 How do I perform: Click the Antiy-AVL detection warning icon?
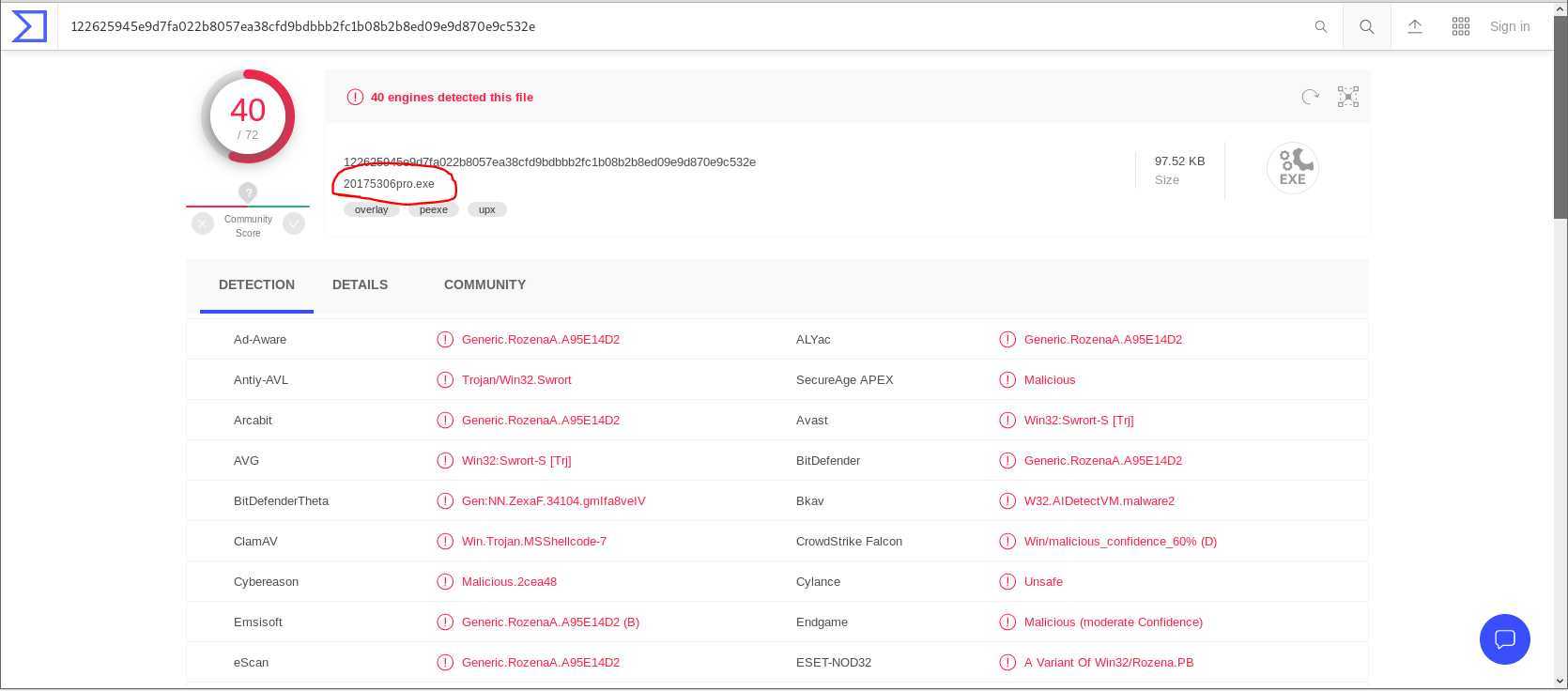445,380
